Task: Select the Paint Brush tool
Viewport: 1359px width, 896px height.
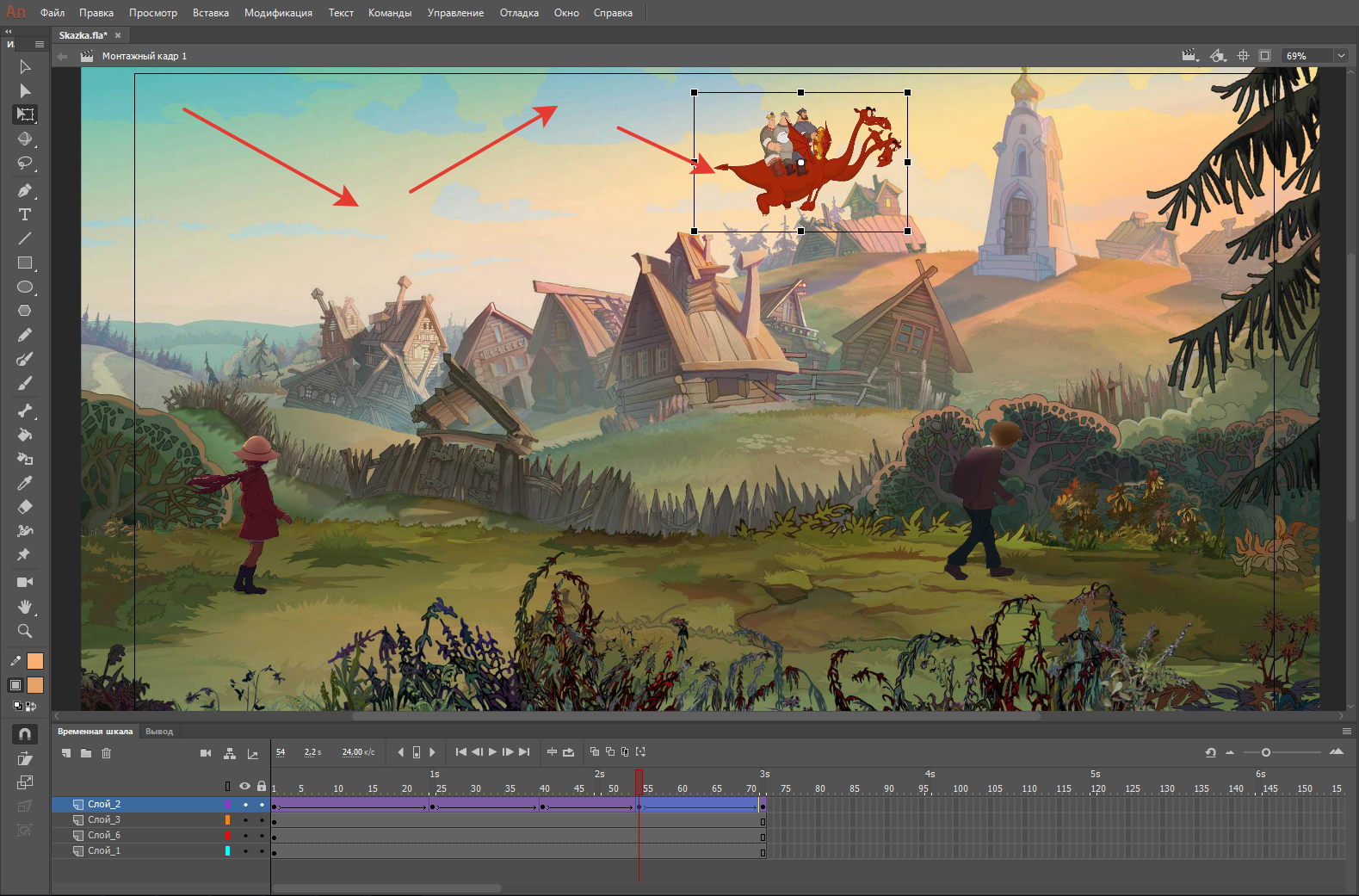Action: (x=25, y=359)
